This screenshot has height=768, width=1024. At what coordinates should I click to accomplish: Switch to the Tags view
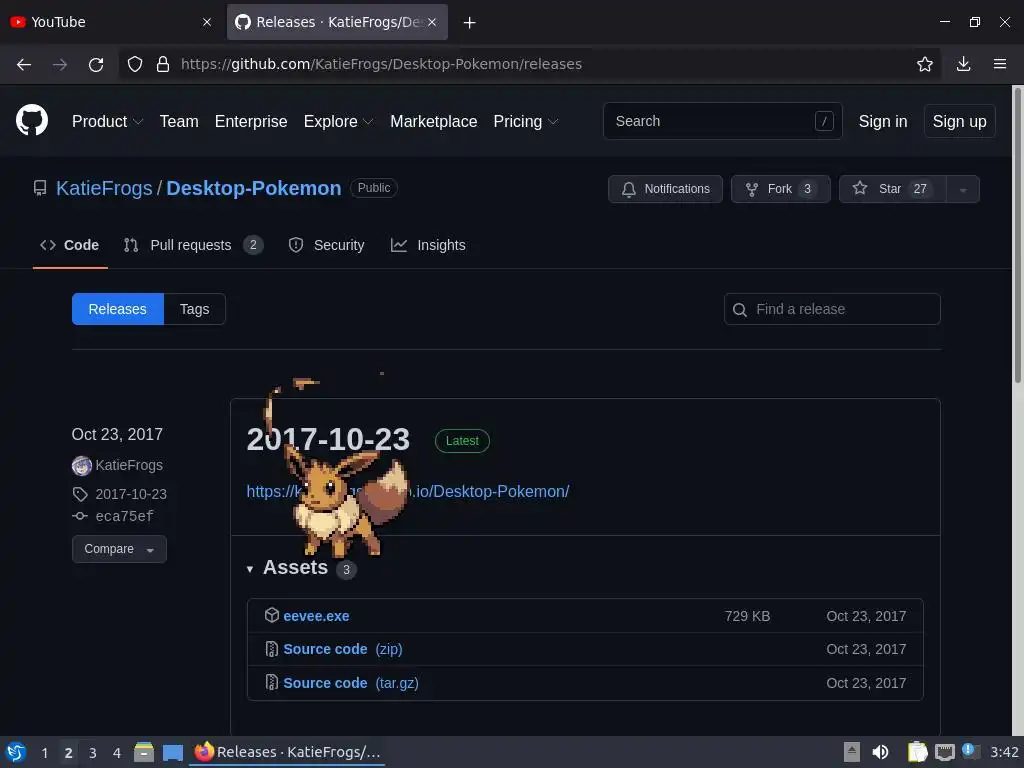(x=195, y=309)
